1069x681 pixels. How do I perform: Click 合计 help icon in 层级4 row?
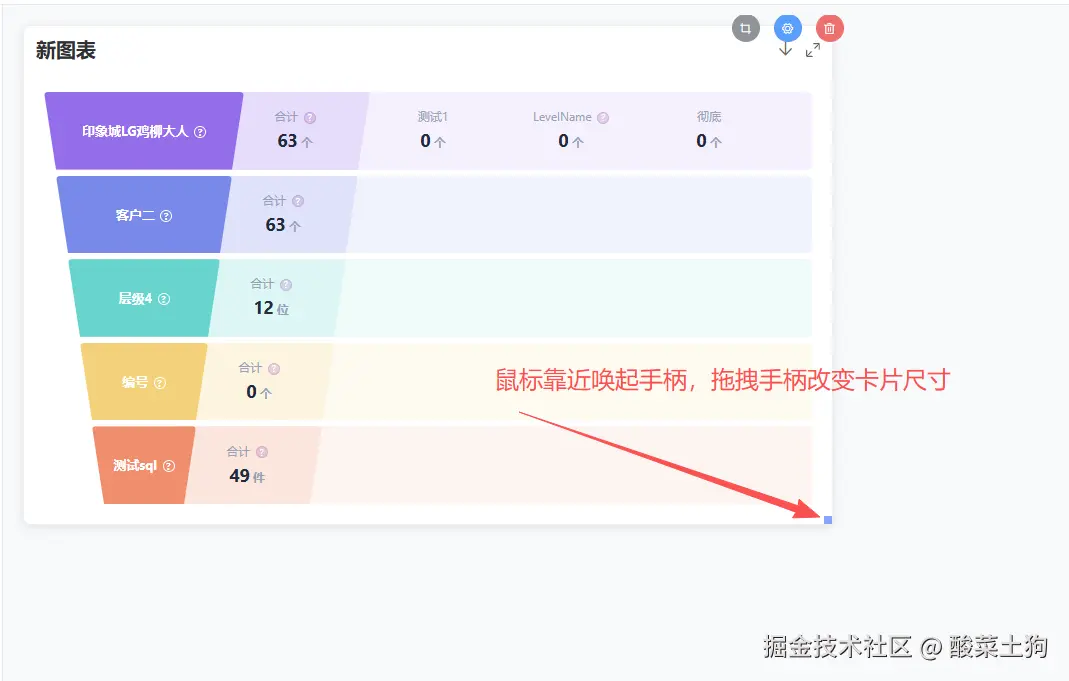click(286, 285)
